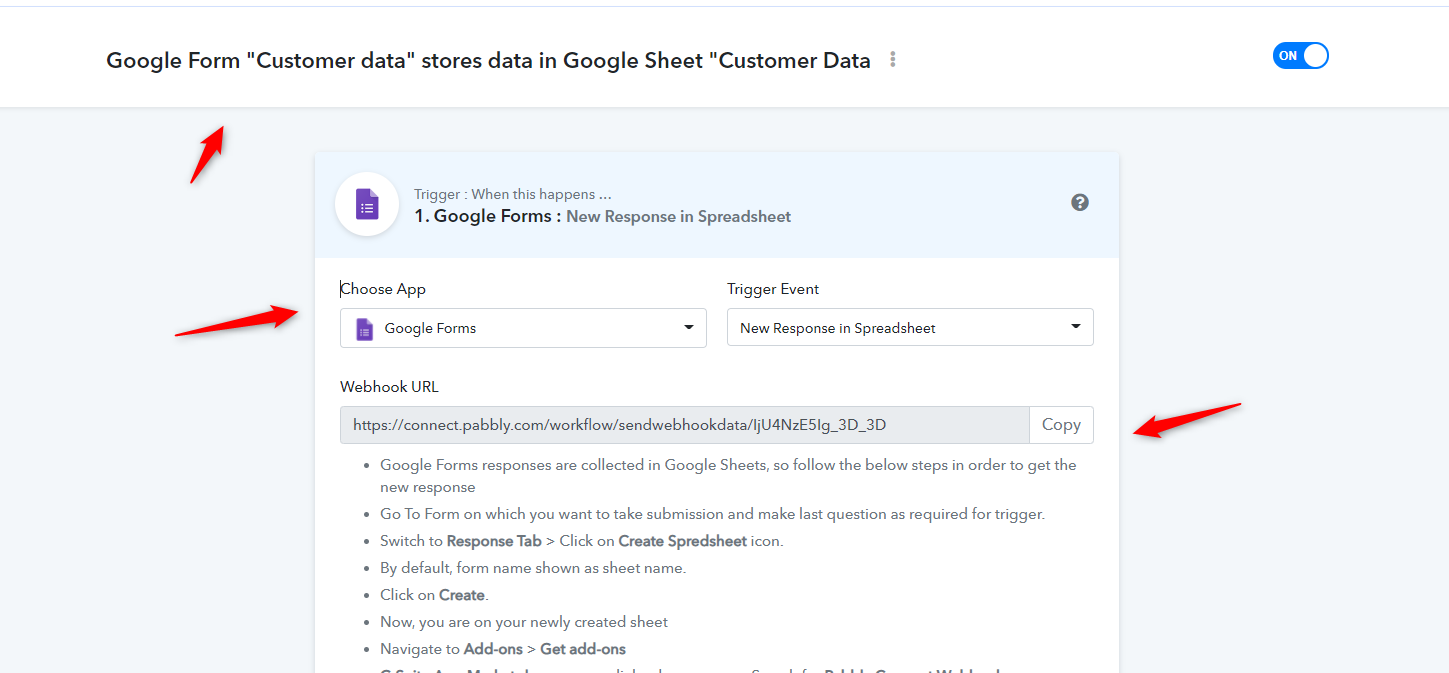Click instruction 'Navigate to Add-ons > Get add-ons'
Viewport: 1449px width, 673px height.
coord(503,649)
